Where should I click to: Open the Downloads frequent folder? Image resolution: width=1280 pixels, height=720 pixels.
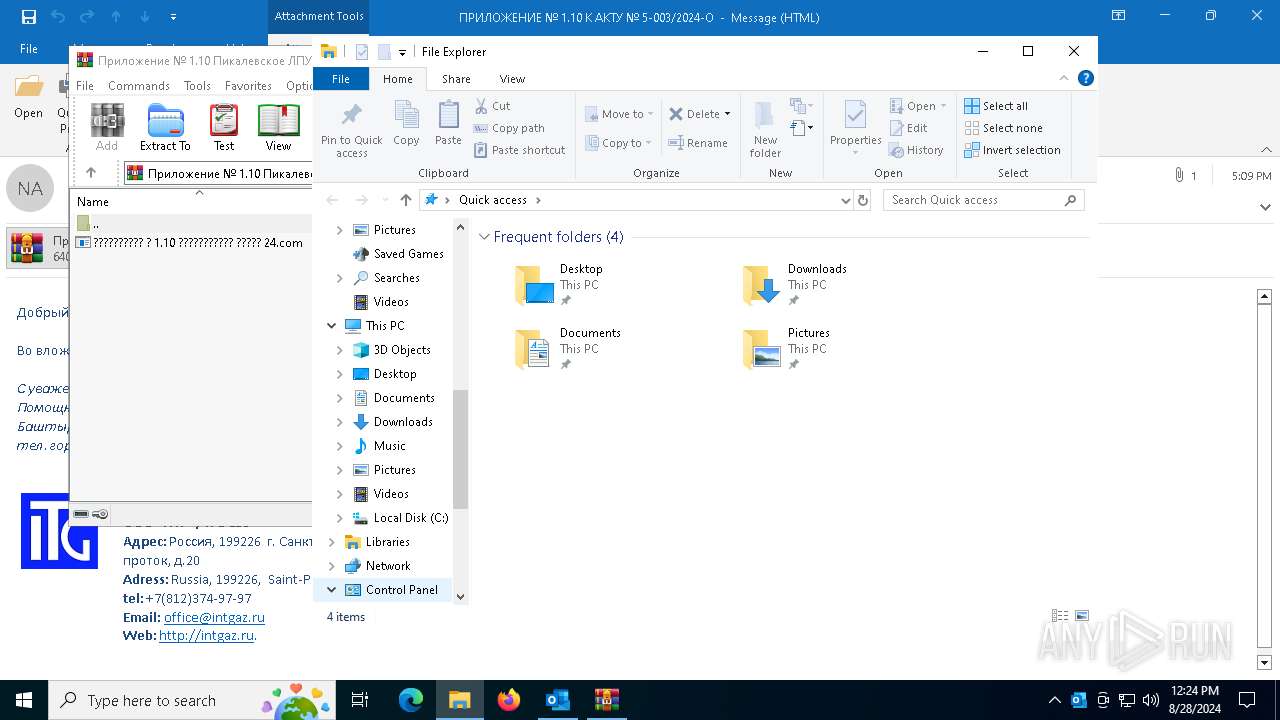[795, 285]
